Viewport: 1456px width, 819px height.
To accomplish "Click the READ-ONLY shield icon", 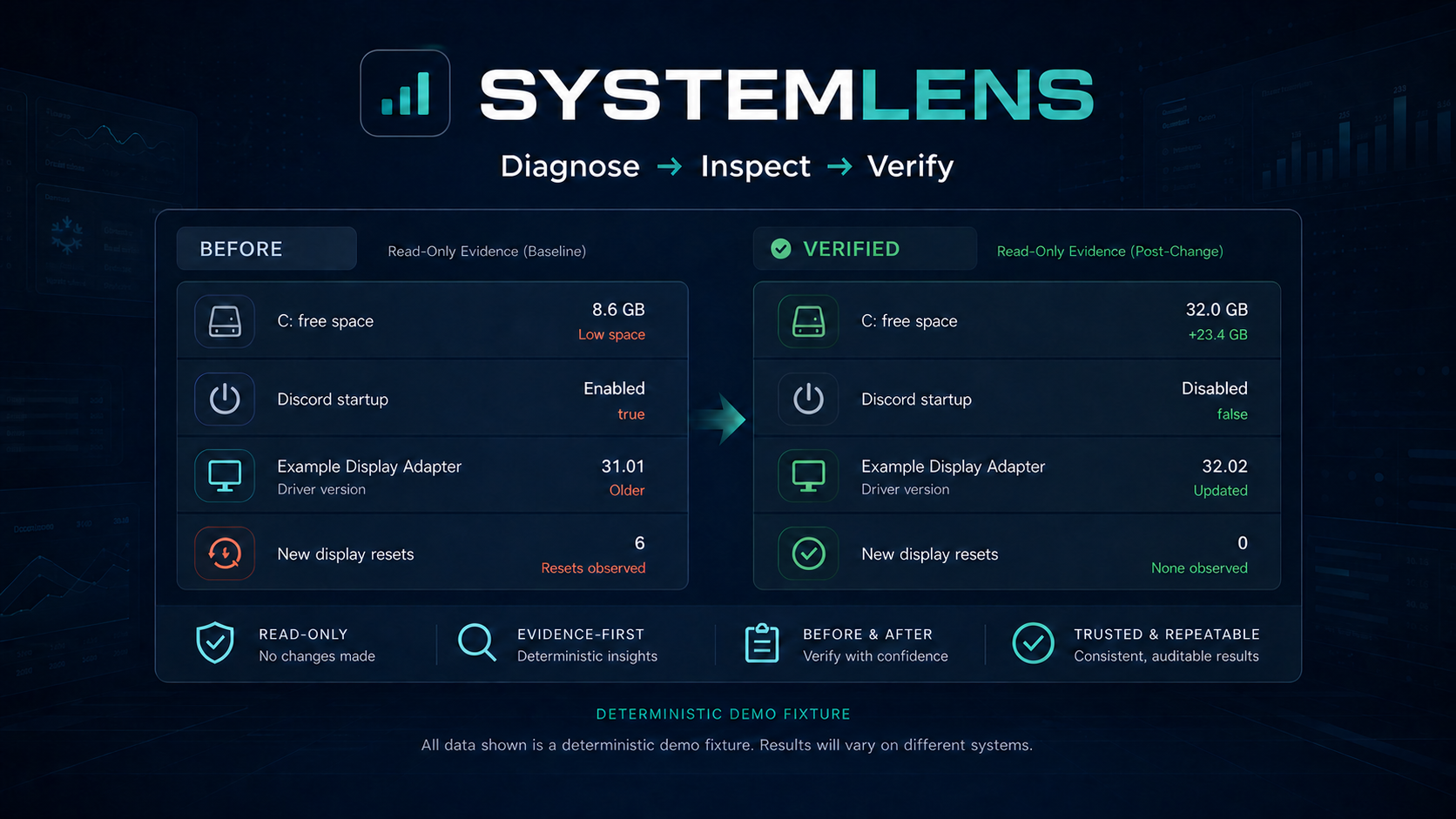I will pyautogui.click(x=215, y=643).
